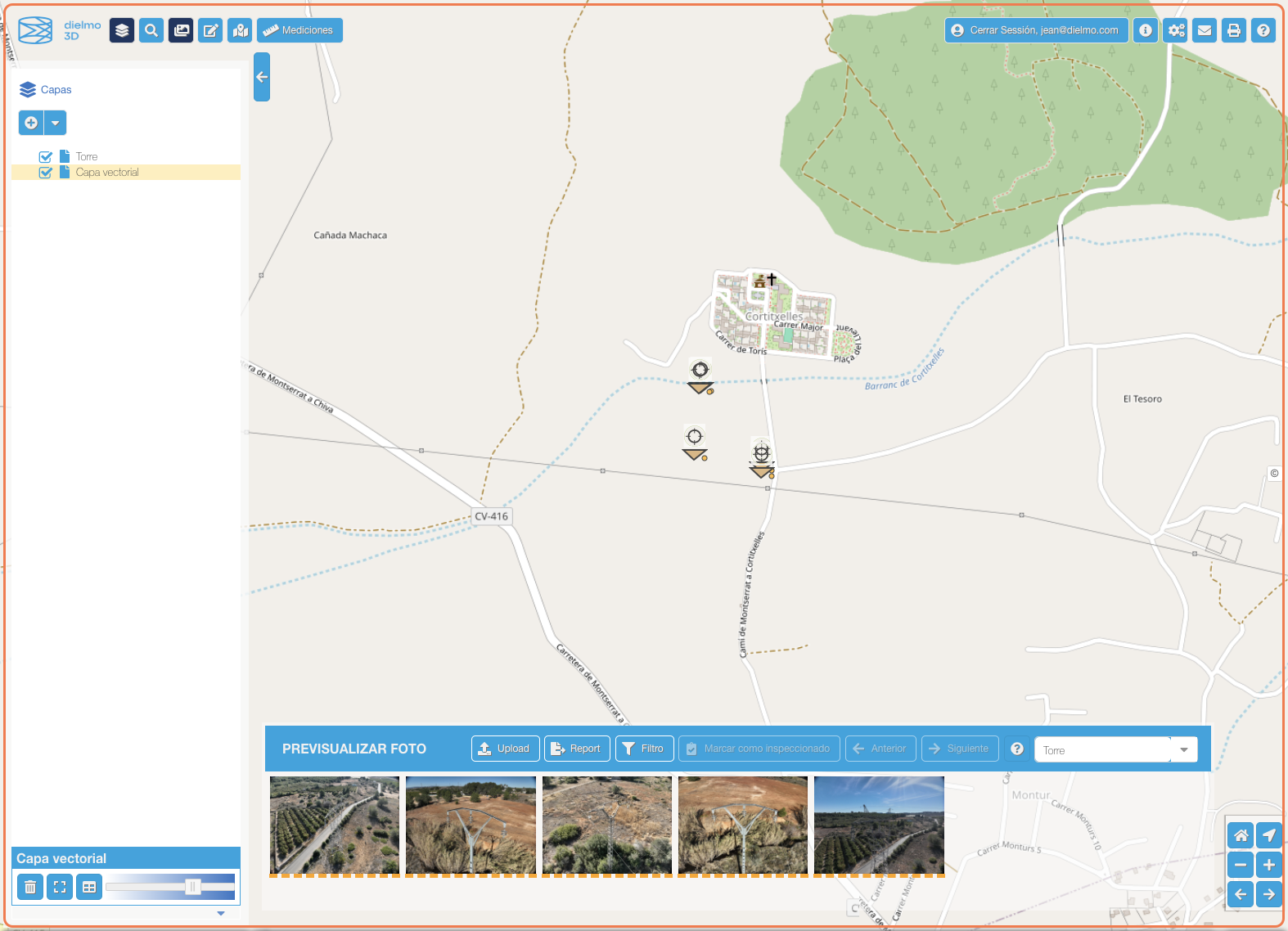
Task: Go to Siguiente photo
Action: coord(960,749)
